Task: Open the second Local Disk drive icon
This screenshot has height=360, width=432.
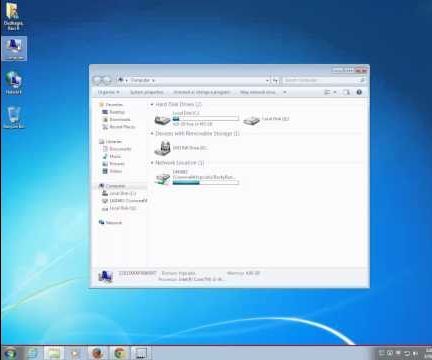Action: tap(251, 120)
